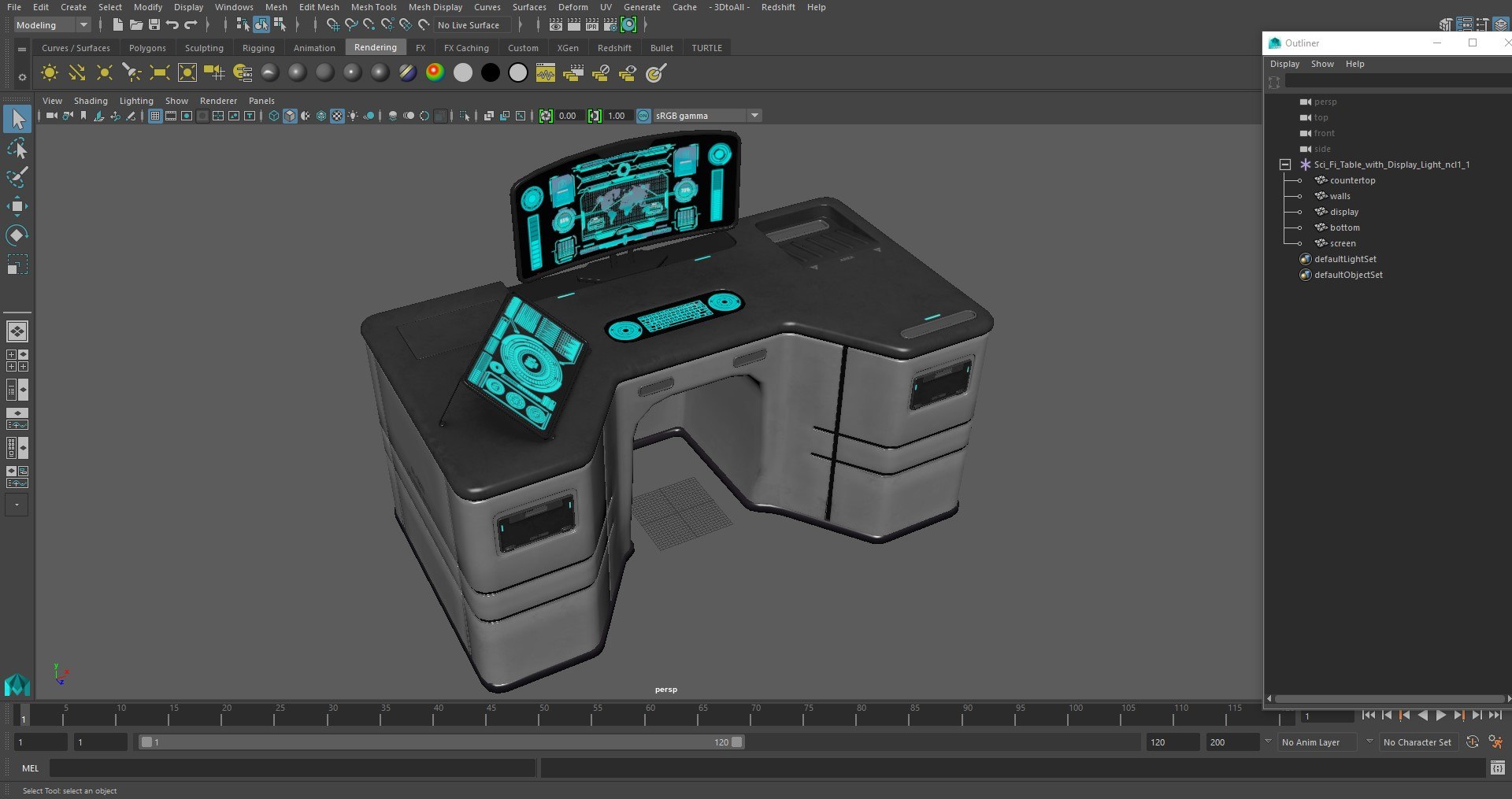Screen dimensions: 1512x799
Task: Assign the layered shader striped sphere
Action: 407,73
